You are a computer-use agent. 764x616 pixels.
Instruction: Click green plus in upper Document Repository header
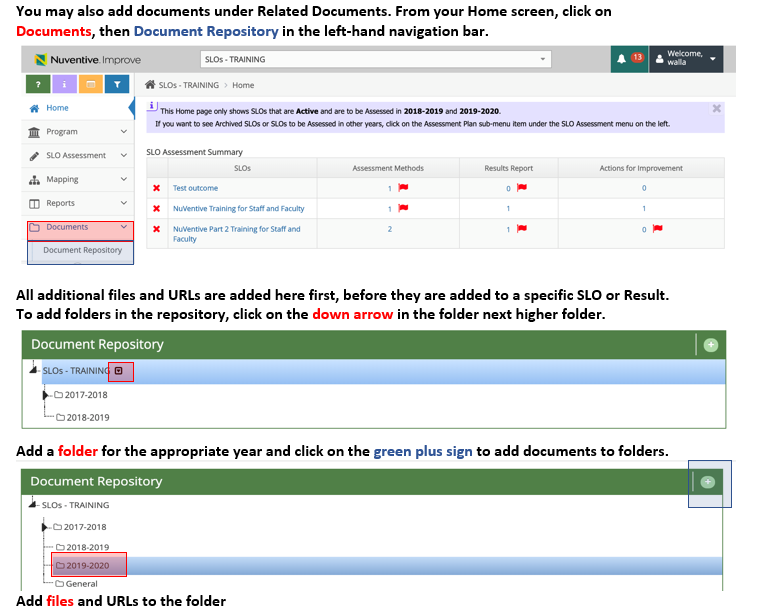point(710,345)
